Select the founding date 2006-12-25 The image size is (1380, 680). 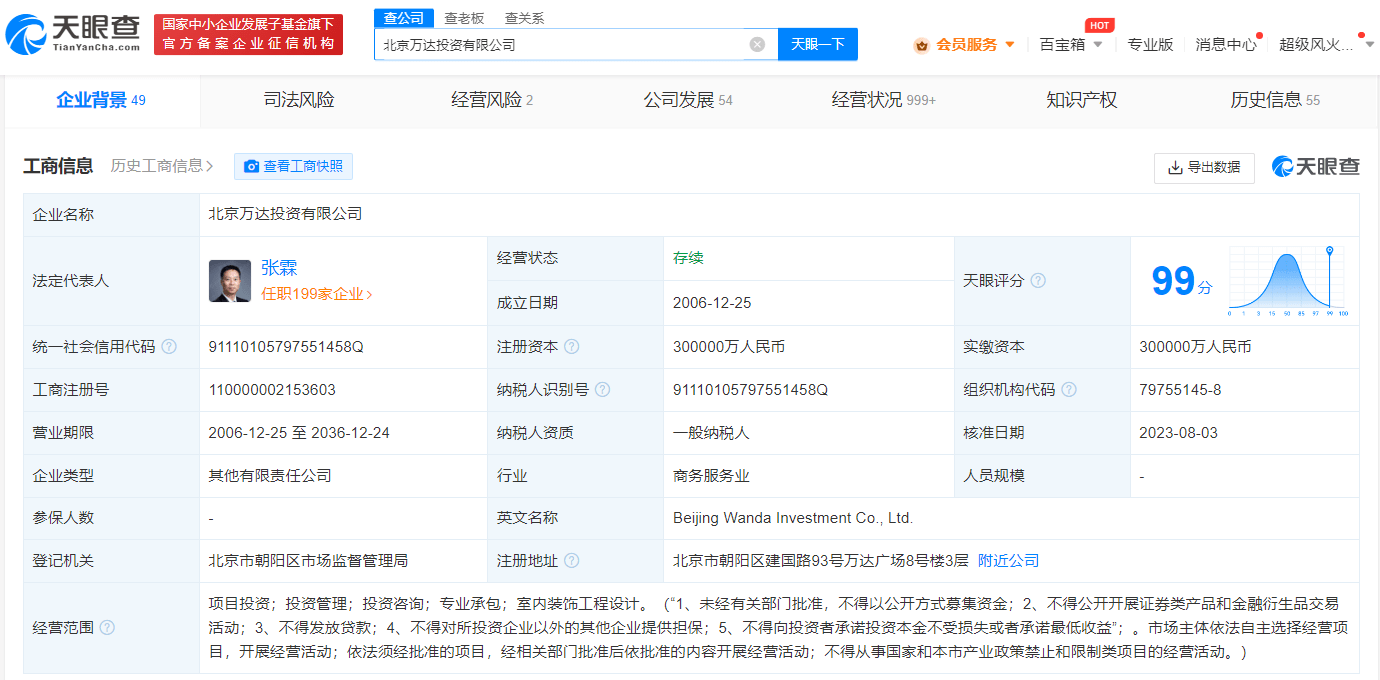[712, 303]
